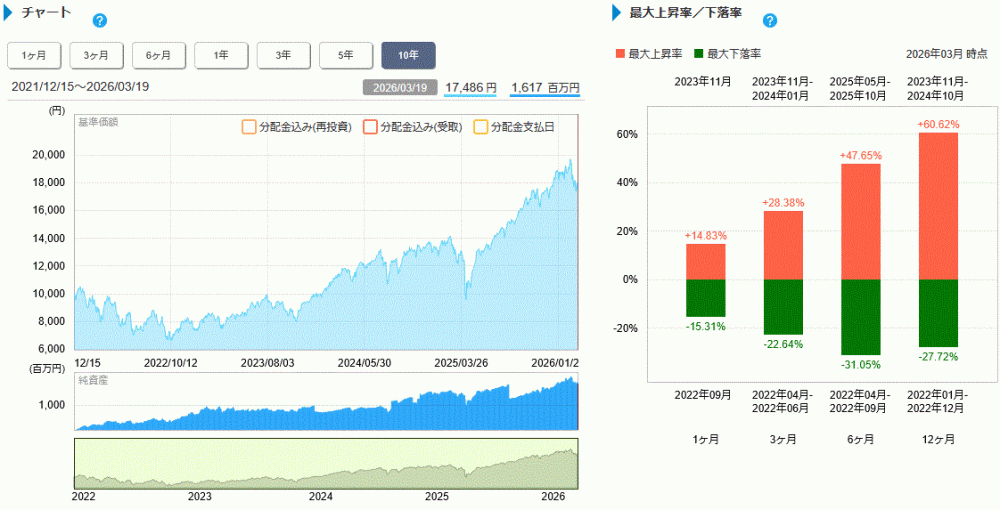Show the 6ヶ月 chart range
This screenshot has width=1000, height=510.
[158, 55]
